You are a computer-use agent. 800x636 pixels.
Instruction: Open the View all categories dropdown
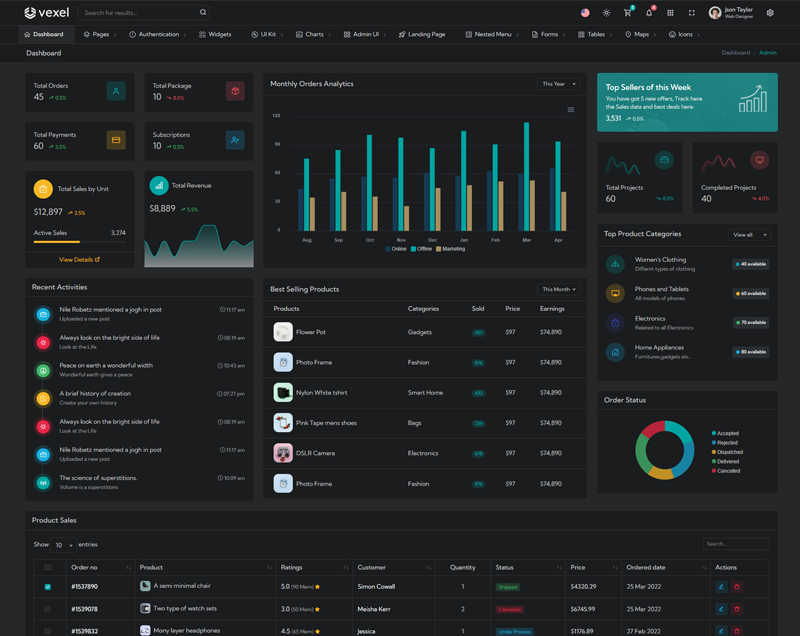click(x=749, y=235)
